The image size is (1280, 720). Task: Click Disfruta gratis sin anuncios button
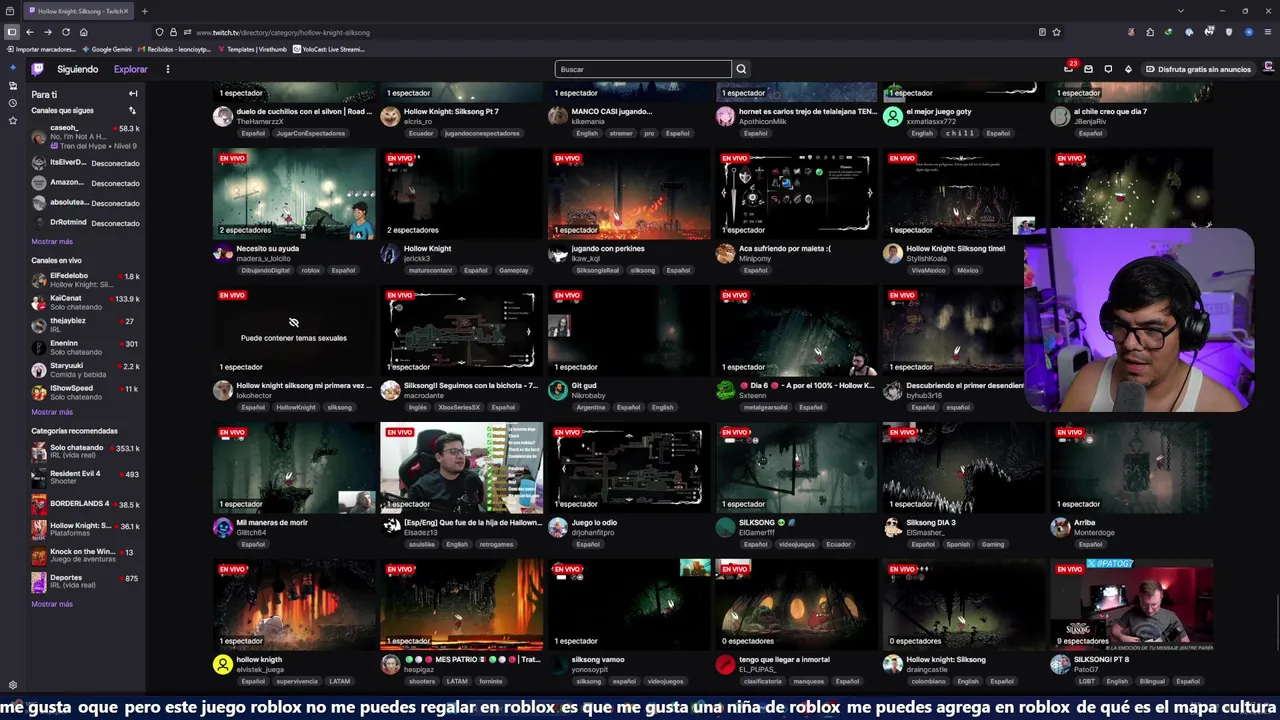pyautogui.click(x=1199, y=69)
